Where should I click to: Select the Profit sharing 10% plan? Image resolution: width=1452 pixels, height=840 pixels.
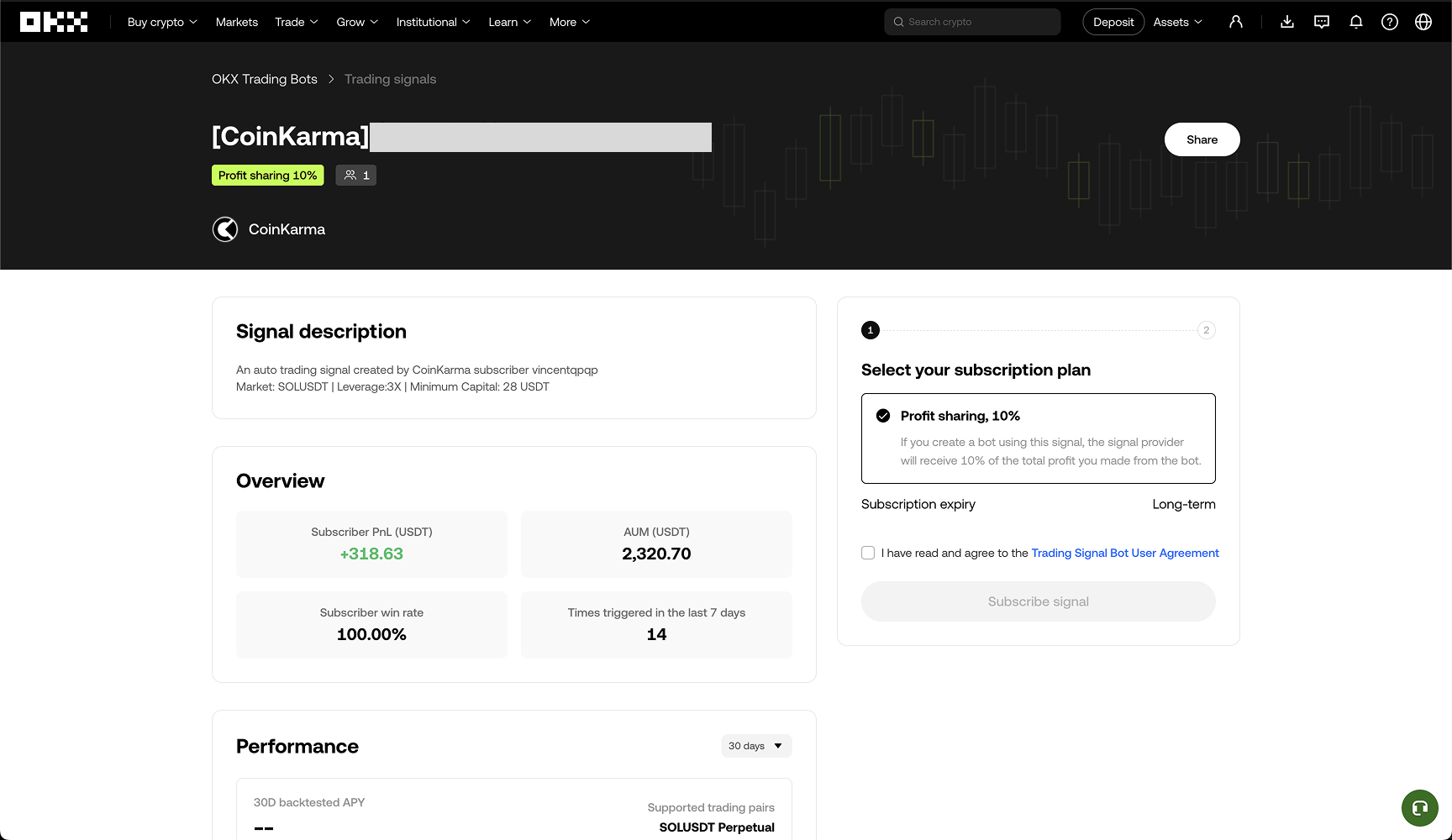coord(1038,438)
